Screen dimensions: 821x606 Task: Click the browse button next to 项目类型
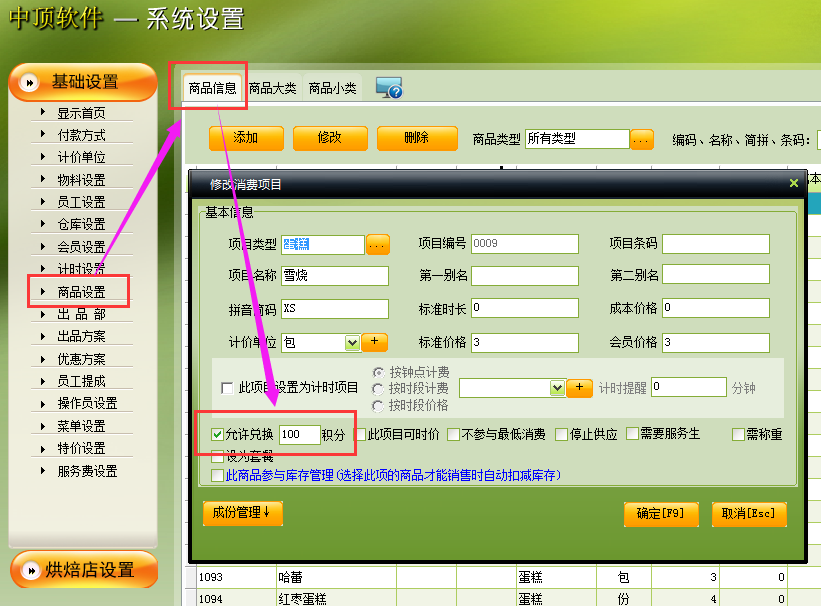click(377, 244)
